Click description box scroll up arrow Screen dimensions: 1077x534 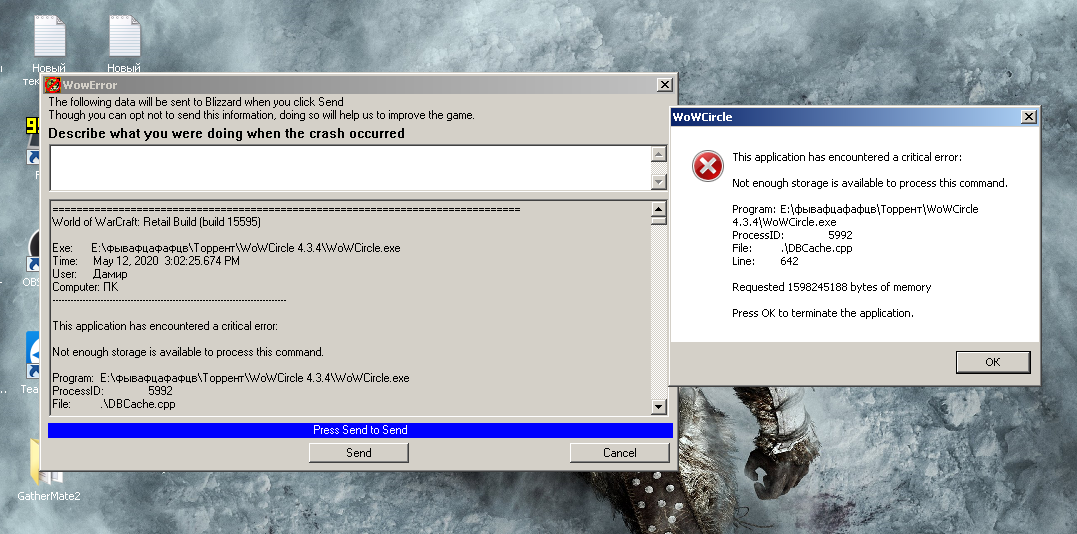(658, 154)
